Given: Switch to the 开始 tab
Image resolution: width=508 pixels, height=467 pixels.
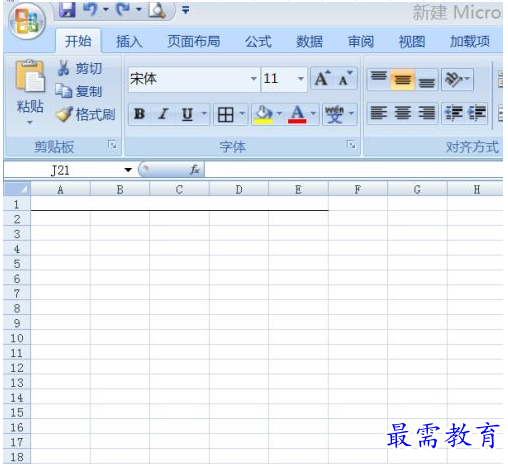Looking at the screenshot, I should 78,41.
